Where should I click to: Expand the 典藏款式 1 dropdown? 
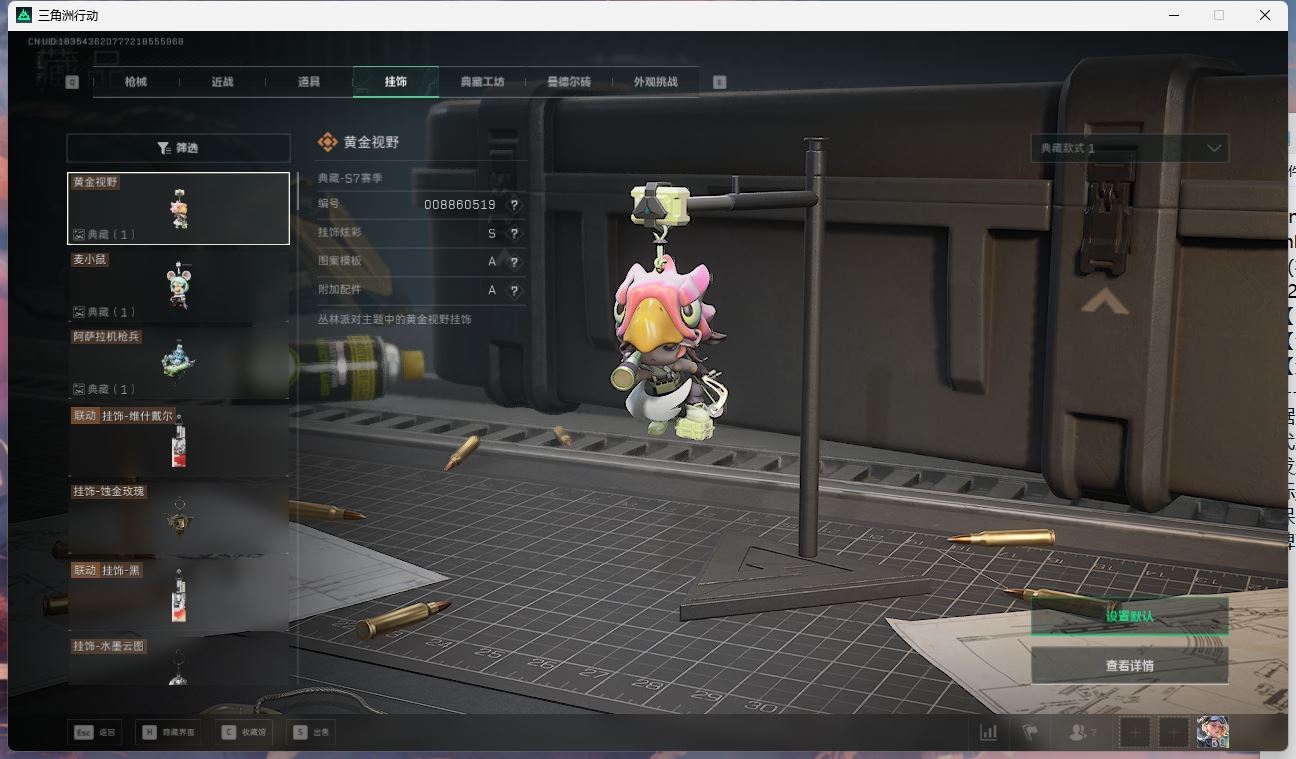[1129, 148]
